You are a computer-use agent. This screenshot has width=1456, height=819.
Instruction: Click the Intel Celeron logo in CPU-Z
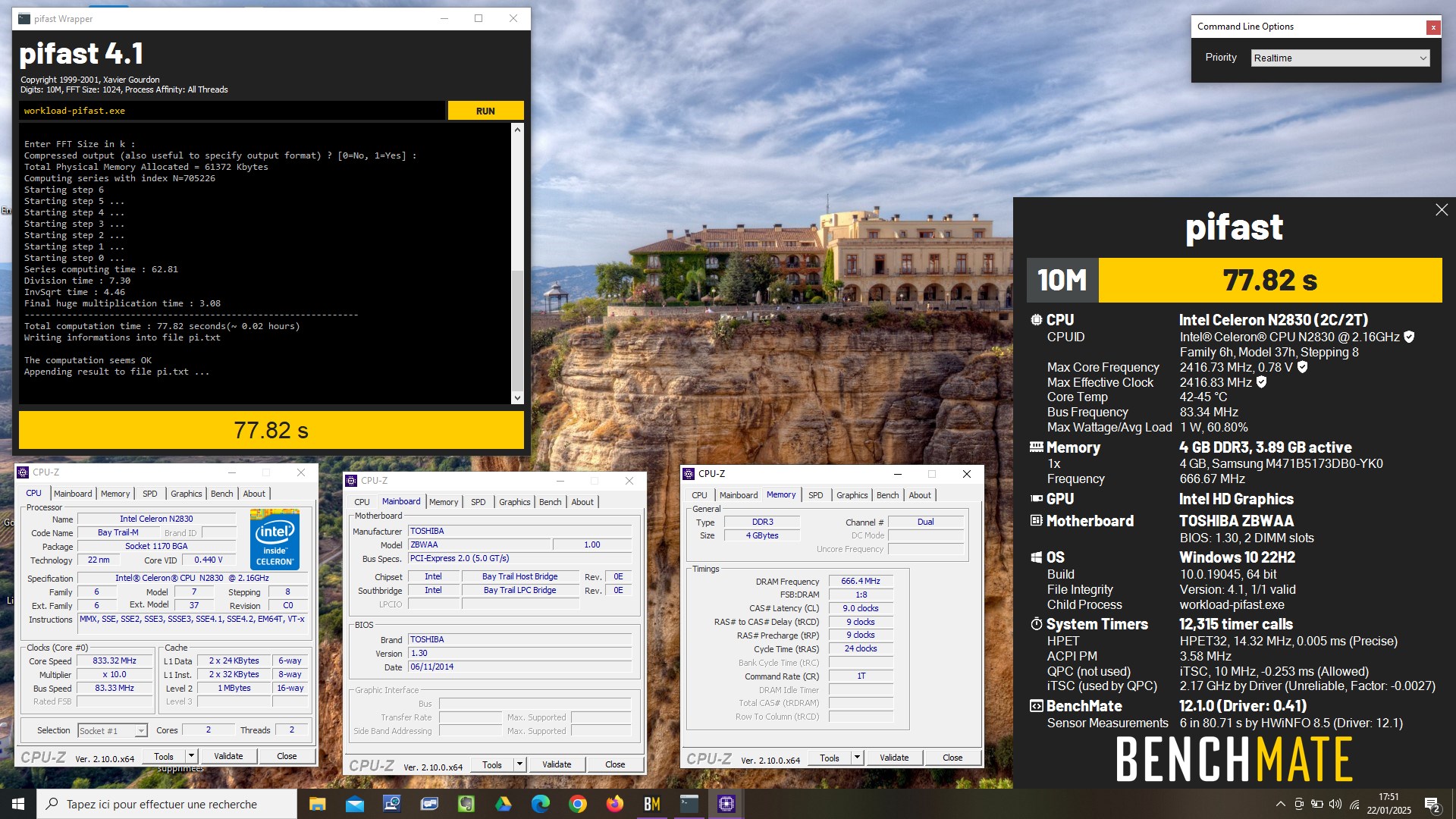275,539
